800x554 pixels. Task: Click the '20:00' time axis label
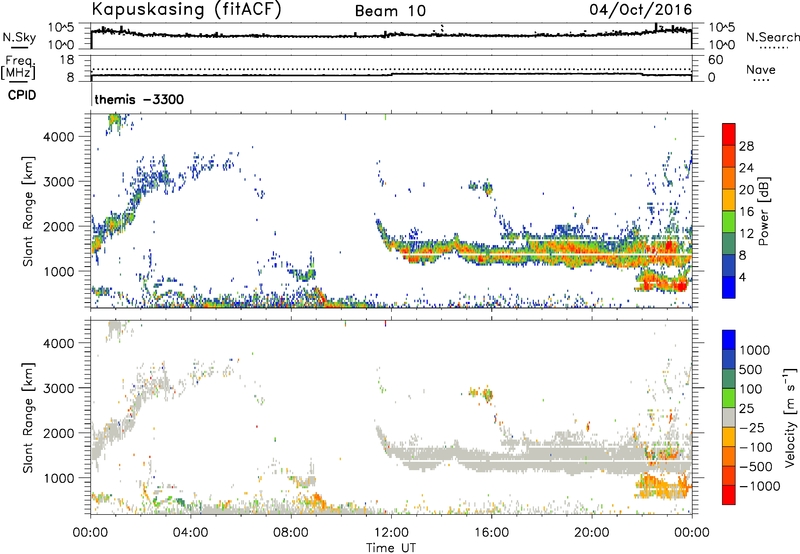pyautogui.click(x=592, y=533)
